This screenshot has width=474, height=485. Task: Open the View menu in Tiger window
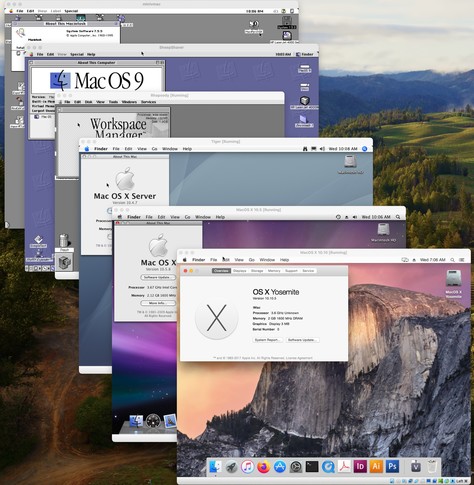pyautogui.click(x=142, y=149)
